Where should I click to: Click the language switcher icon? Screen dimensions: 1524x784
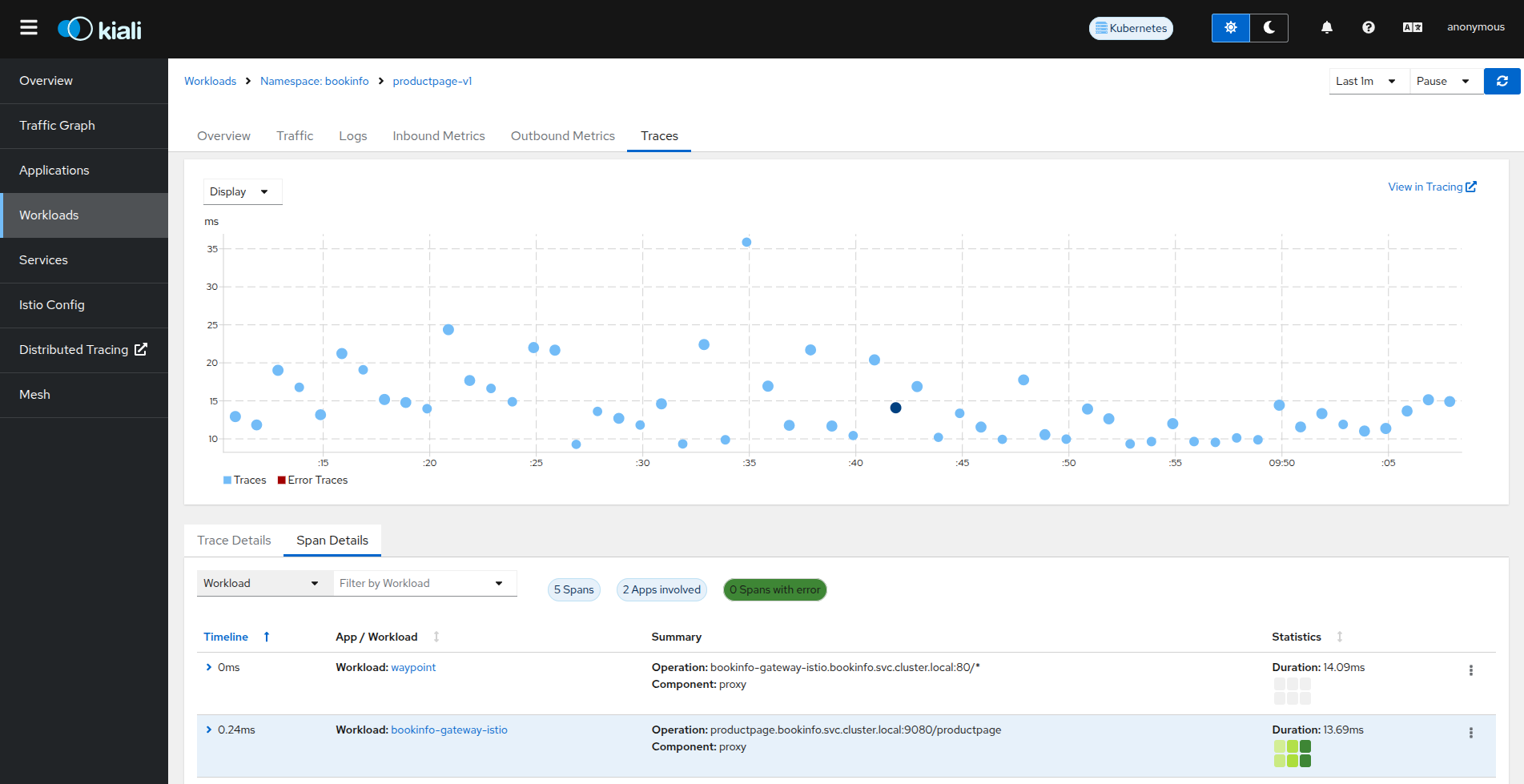[x=1412, y=27]
